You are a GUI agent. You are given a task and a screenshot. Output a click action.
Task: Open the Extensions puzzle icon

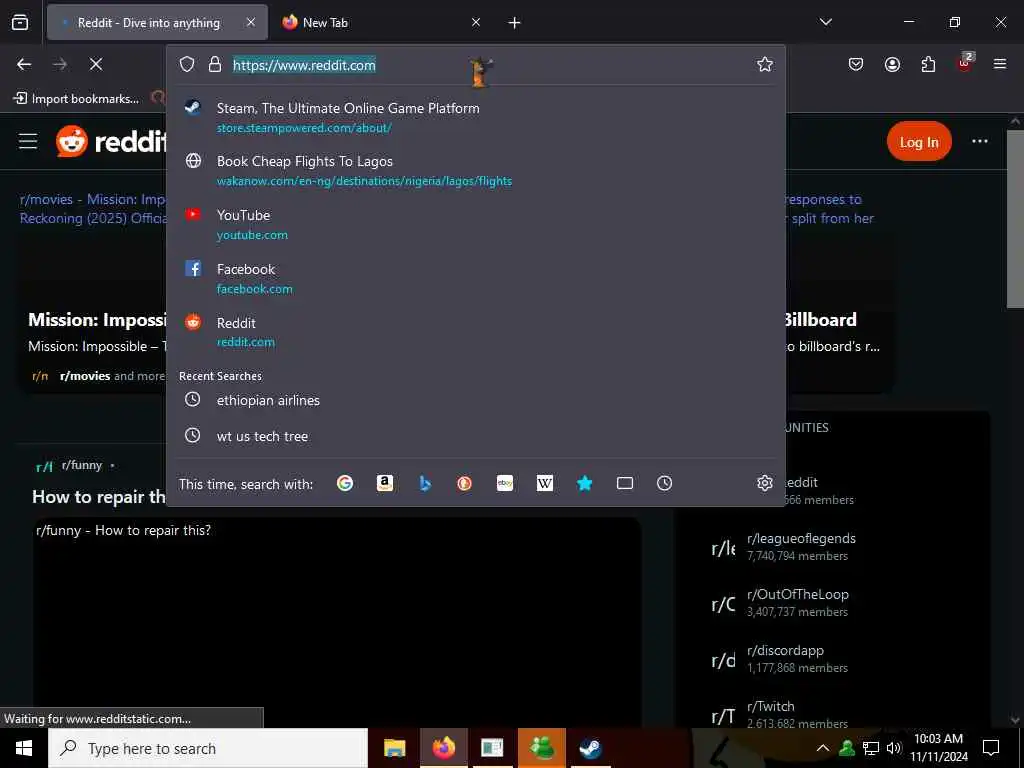928,64
